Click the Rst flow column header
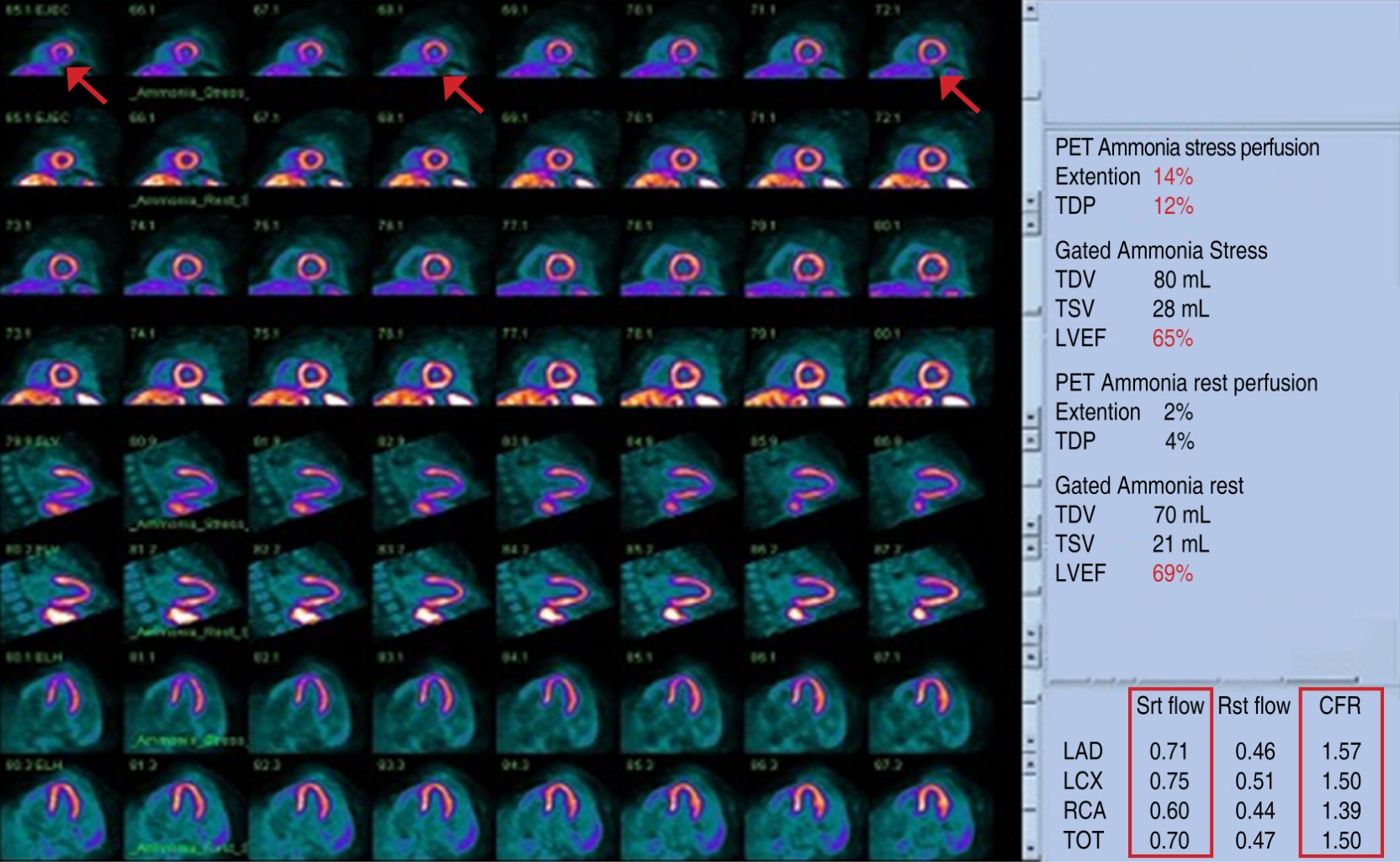1400x862 pixels. pos(1254,706)
